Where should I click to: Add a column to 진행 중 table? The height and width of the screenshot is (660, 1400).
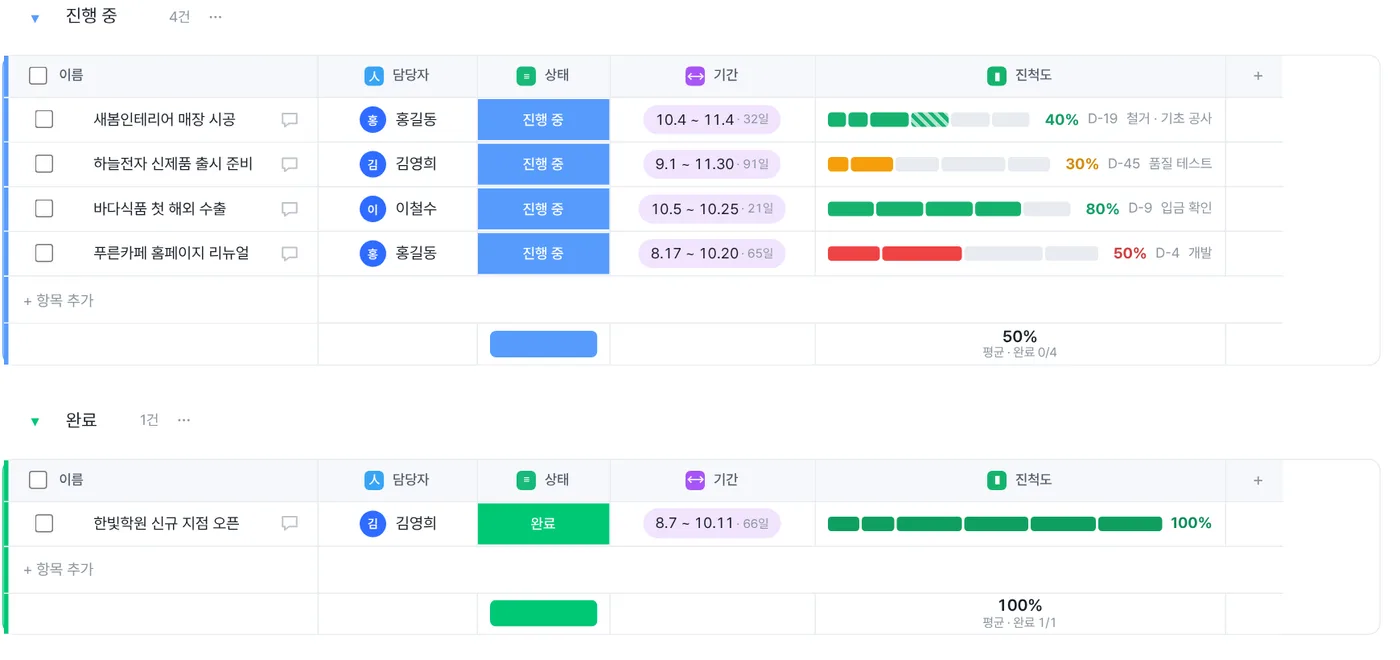(1258, 76)
